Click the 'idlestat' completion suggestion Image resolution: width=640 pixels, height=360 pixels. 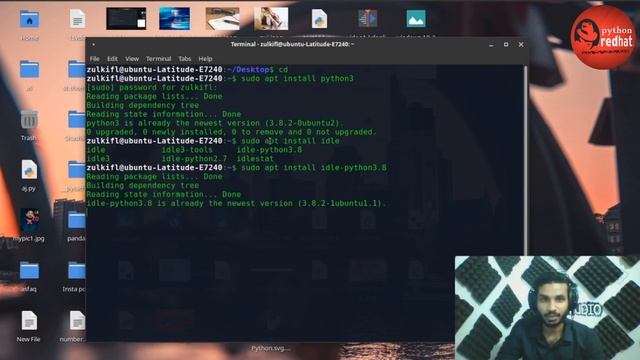(255, 159)
